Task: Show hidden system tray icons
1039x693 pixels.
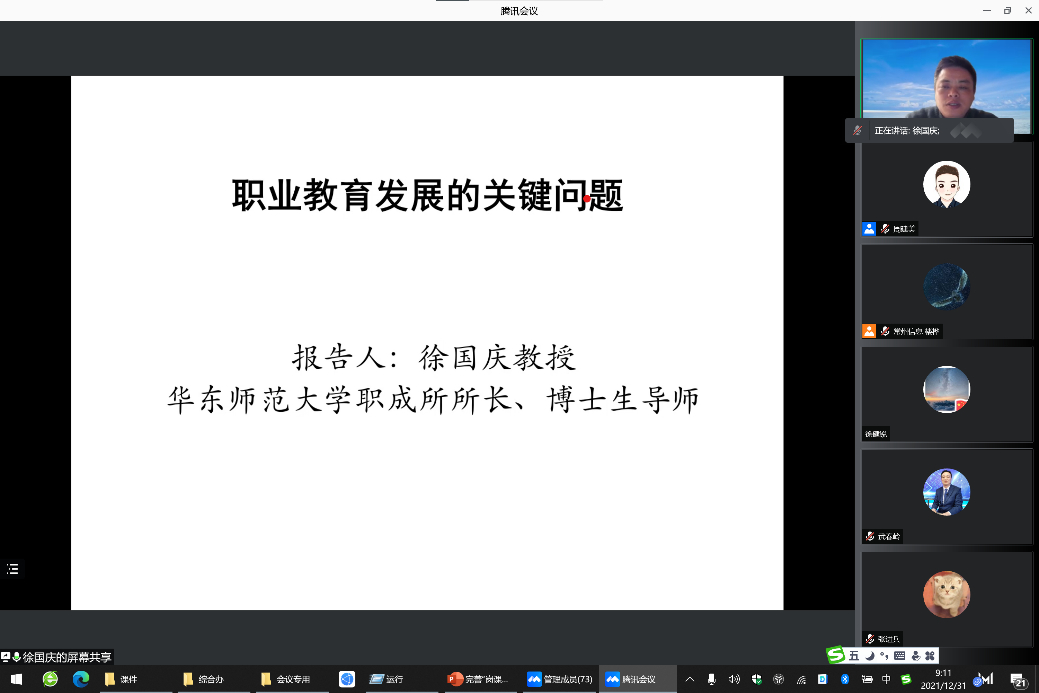Action: 690,679
